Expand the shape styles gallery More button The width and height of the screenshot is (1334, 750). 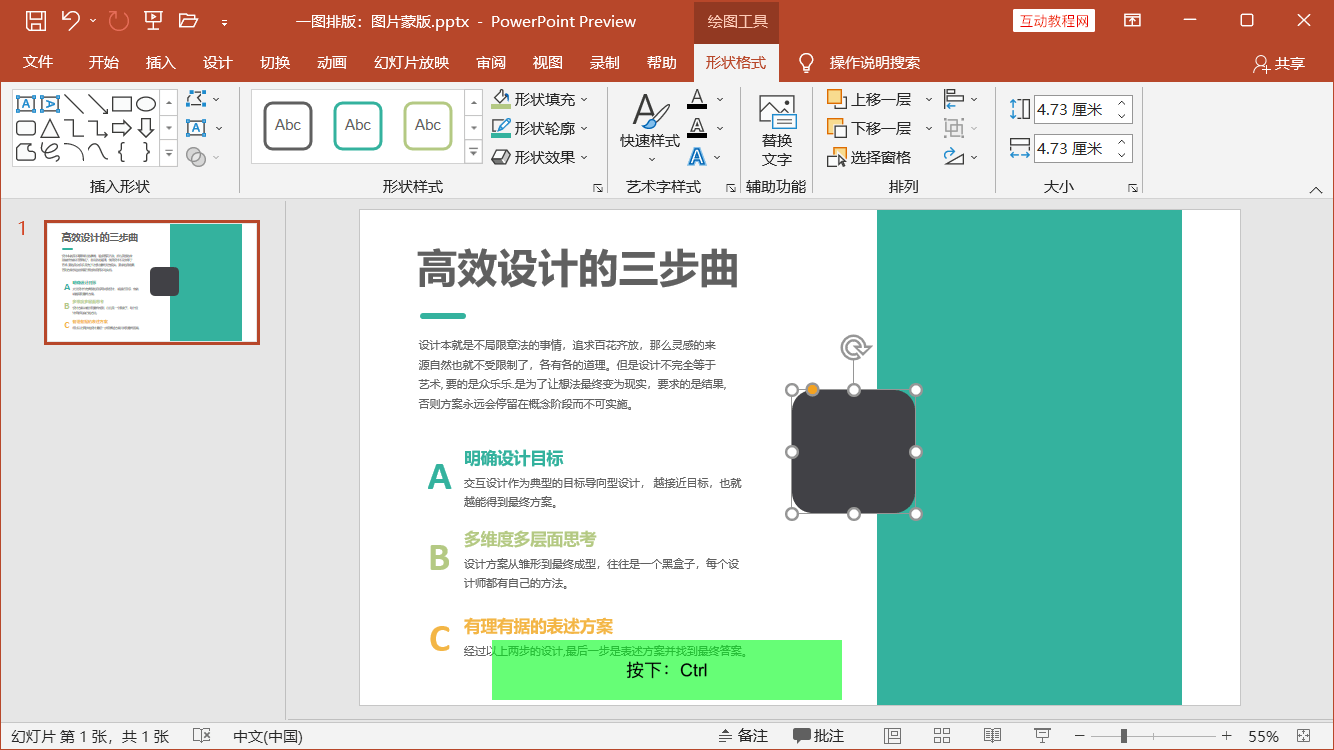[x=473, y=152]
